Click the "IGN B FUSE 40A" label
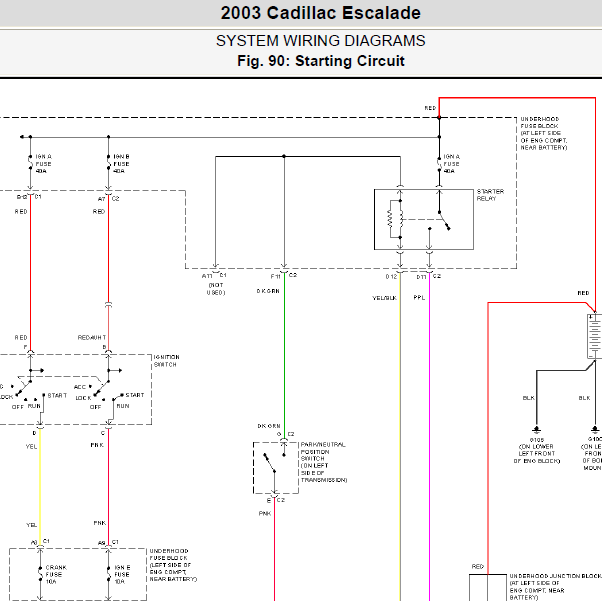This screenshot has height=601, width=602. (121, 164)
